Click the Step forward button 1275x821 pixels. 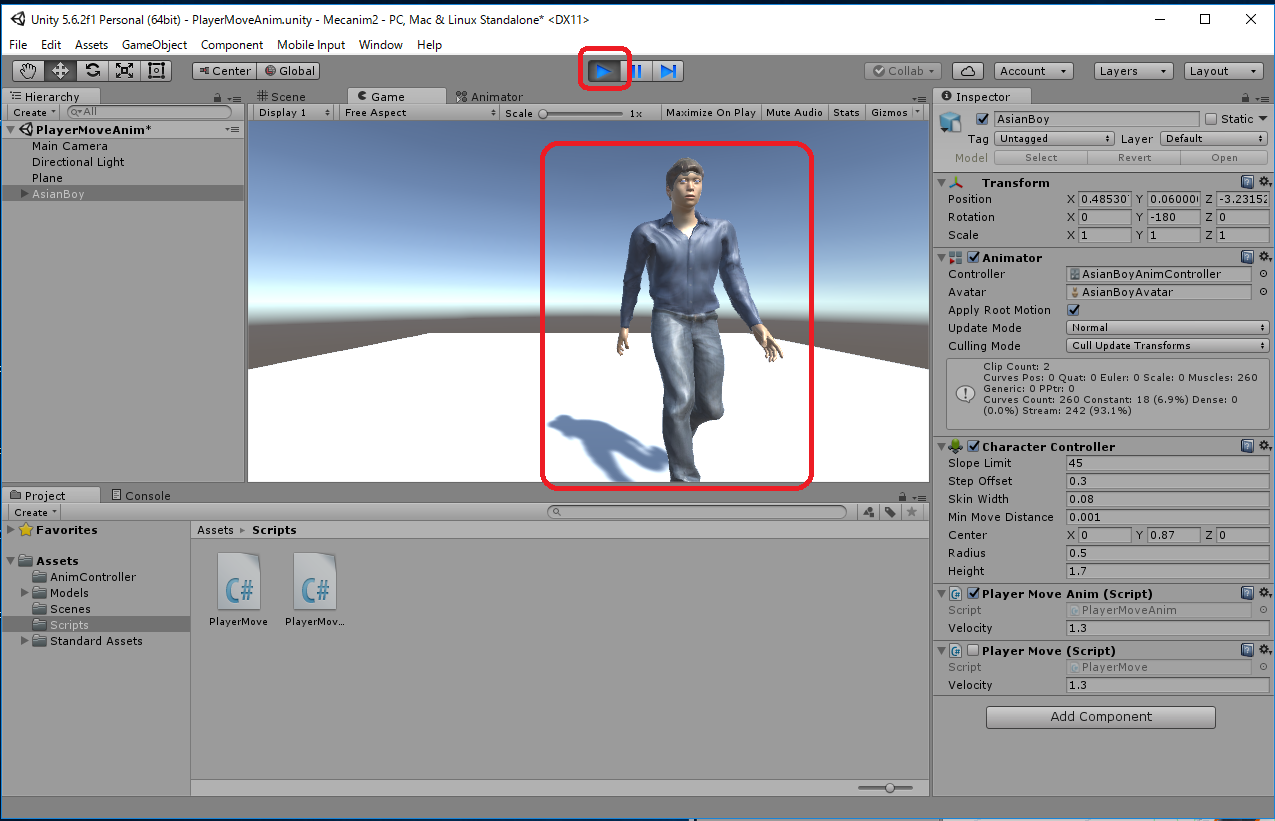click(669, 71)
